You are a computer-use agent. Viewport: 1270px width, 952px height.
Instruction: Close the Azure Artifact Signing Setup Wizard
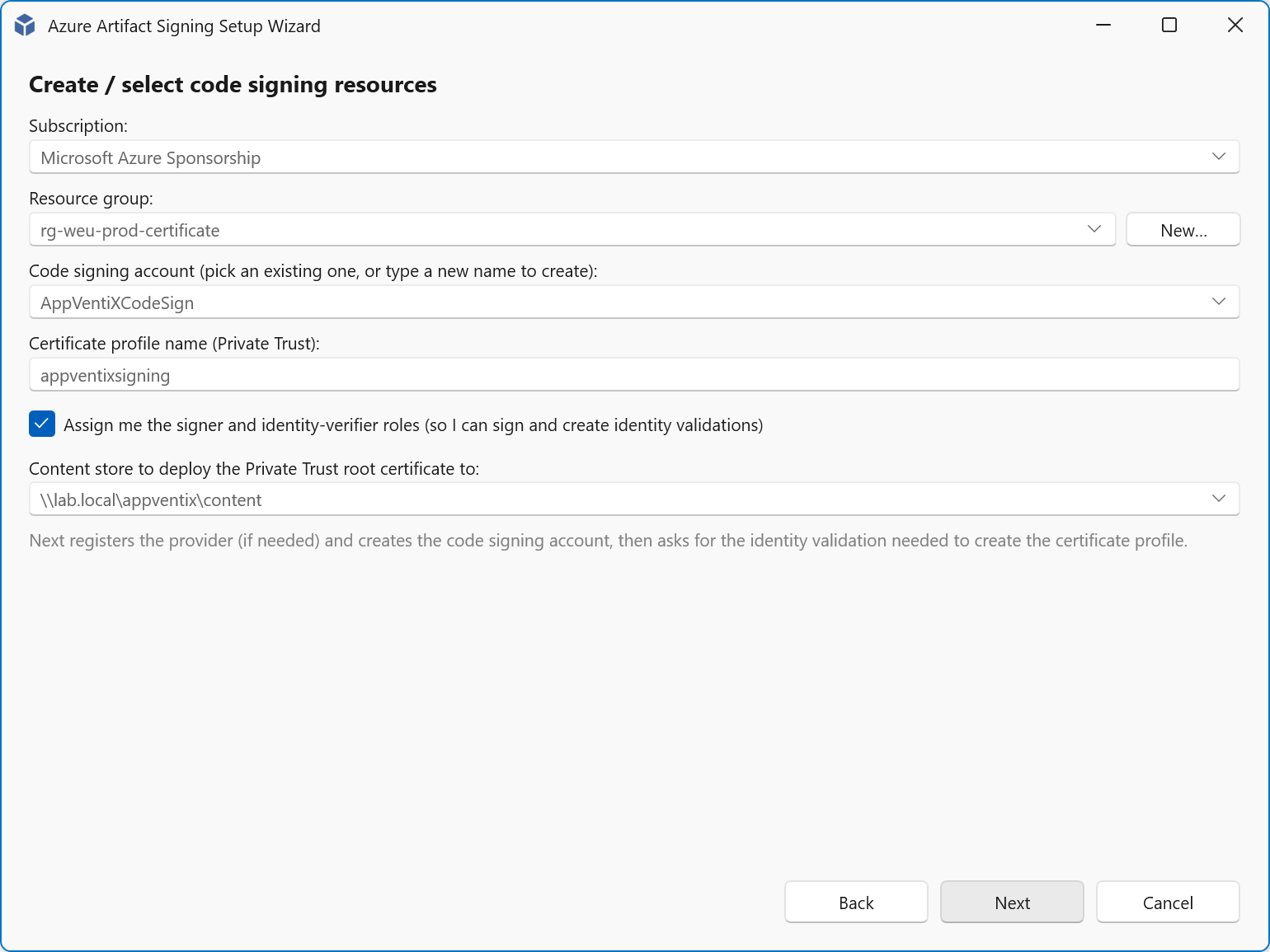[1235, 26]
